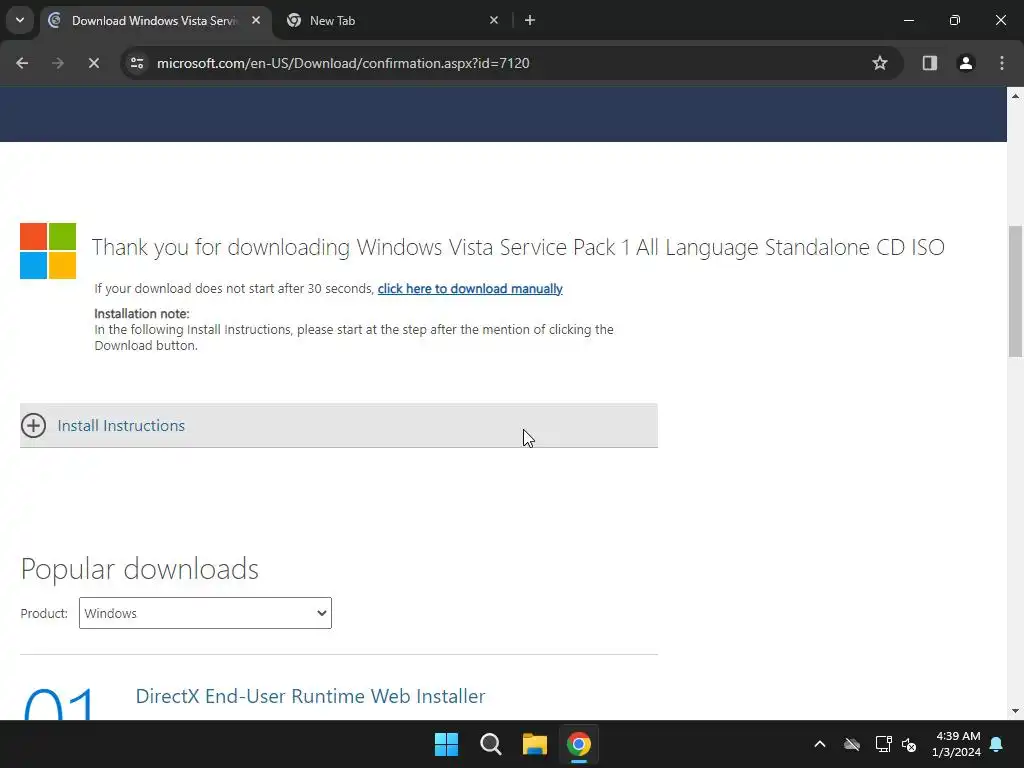
Task: Close the New Tab tab
Action: pyautogui.click(x=494, y=20)
